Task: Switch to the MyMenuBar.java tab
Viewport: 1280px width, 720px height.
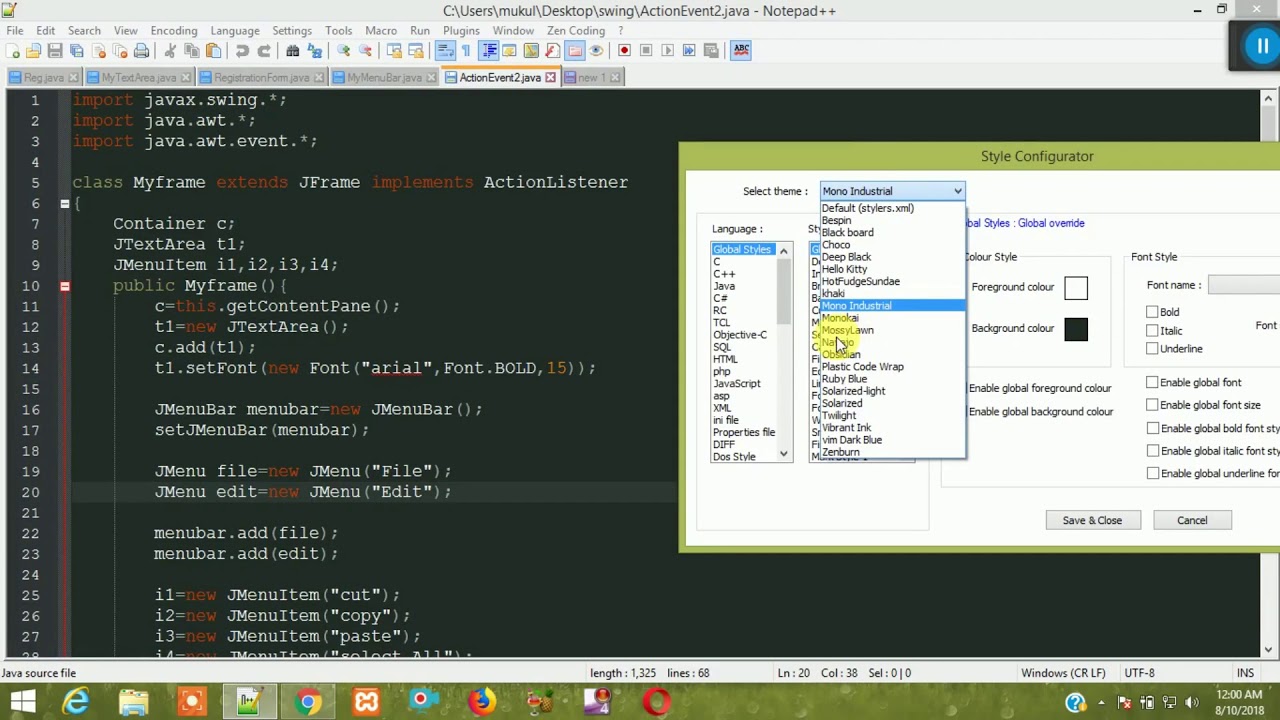Action: (384, 77)
